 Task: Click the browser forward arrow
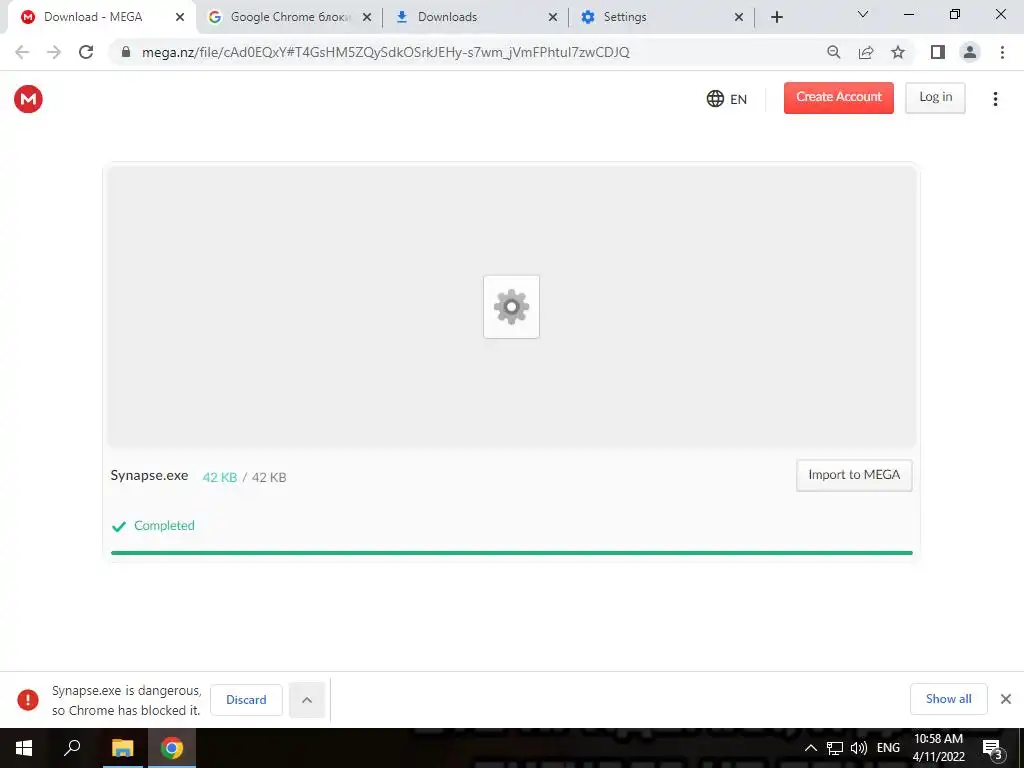(54, 52)
